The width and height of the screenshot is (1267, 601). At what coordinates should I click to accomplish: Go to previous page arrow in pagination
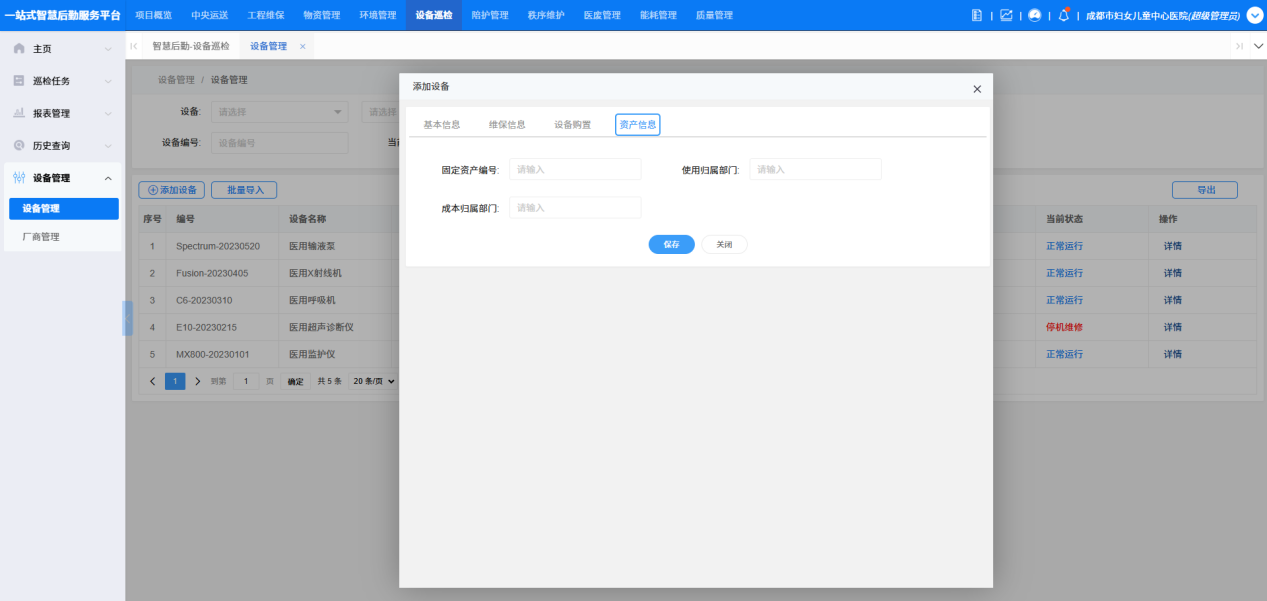153,381
